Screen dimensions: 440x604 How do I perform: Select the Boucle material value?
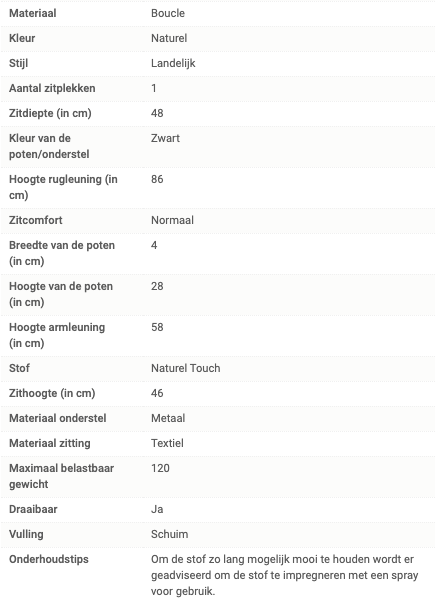[168, 13]
